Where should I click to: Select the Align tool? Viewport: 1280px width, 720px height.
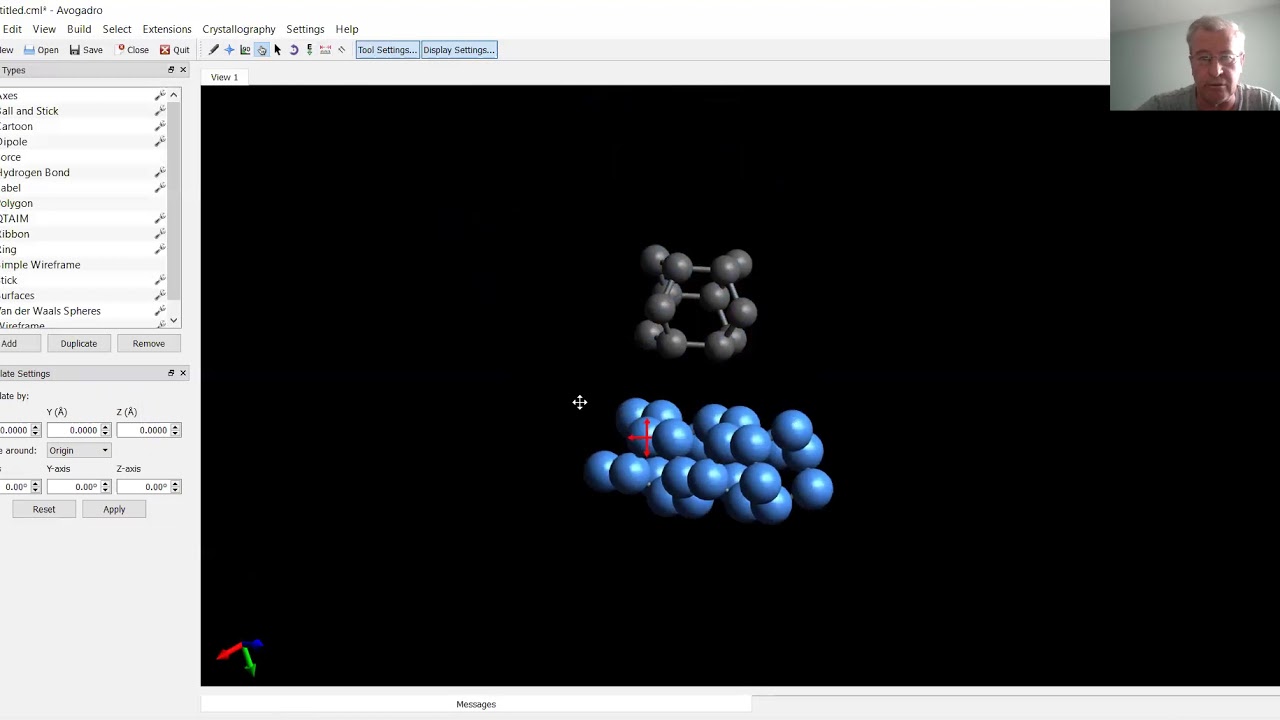(341, 50)
